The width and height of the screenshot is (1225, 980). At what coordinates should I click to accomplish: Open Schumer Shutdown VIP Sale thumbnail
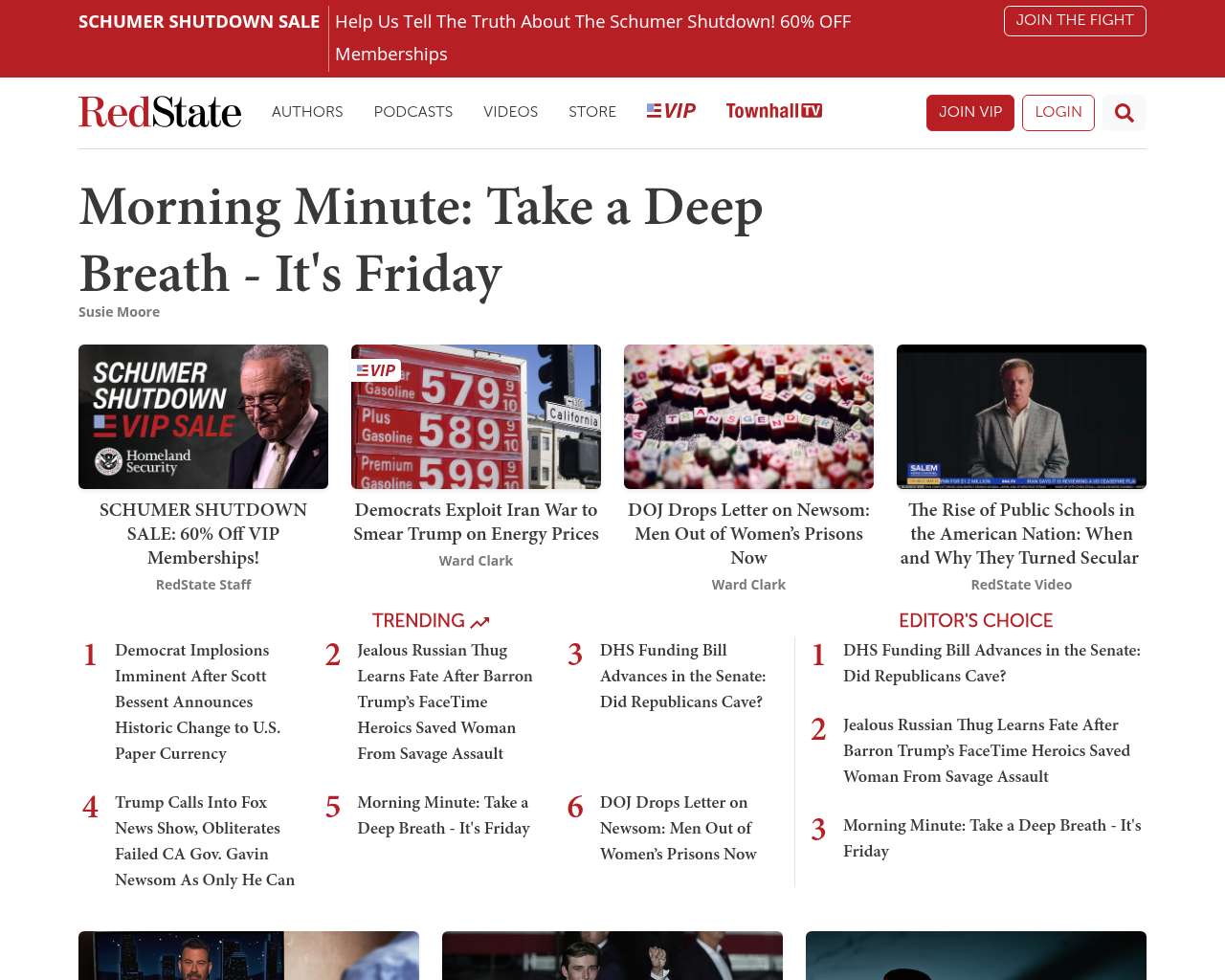coord(203,416)
